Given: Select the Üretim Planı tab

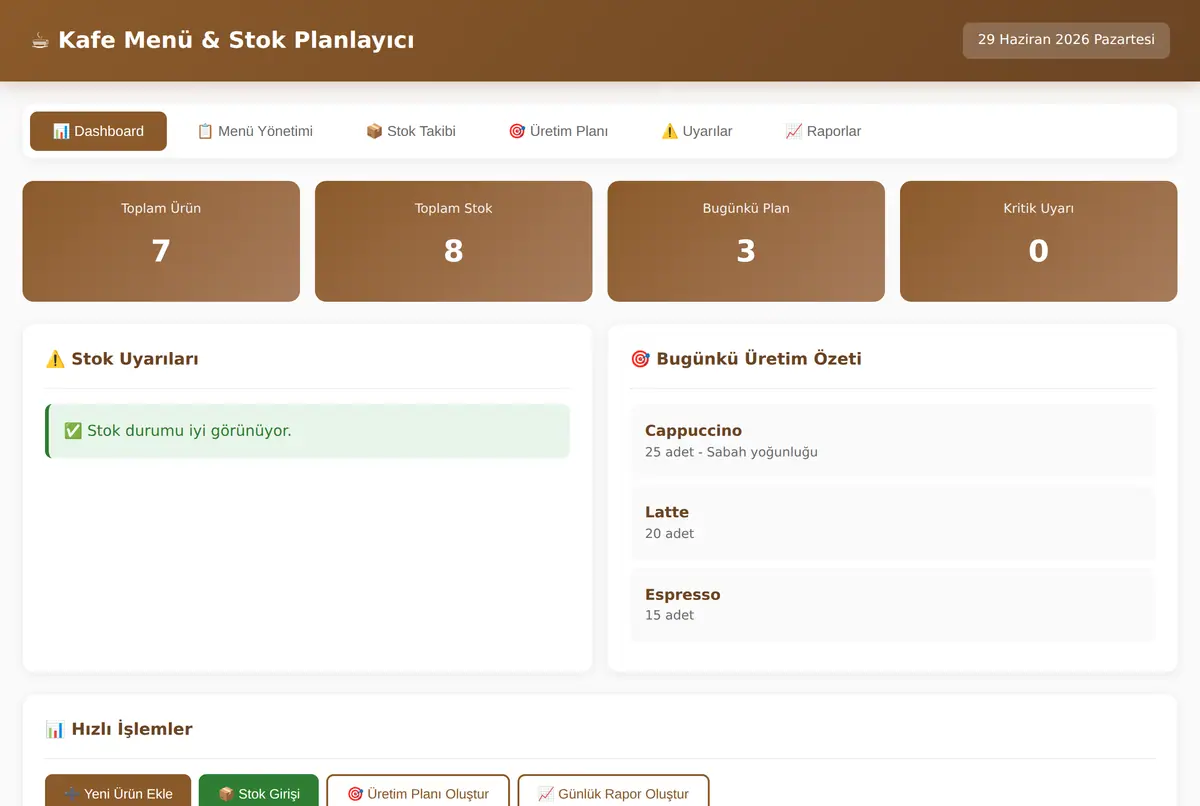Looking at the screenshot, I should click(x=558, y=131).
